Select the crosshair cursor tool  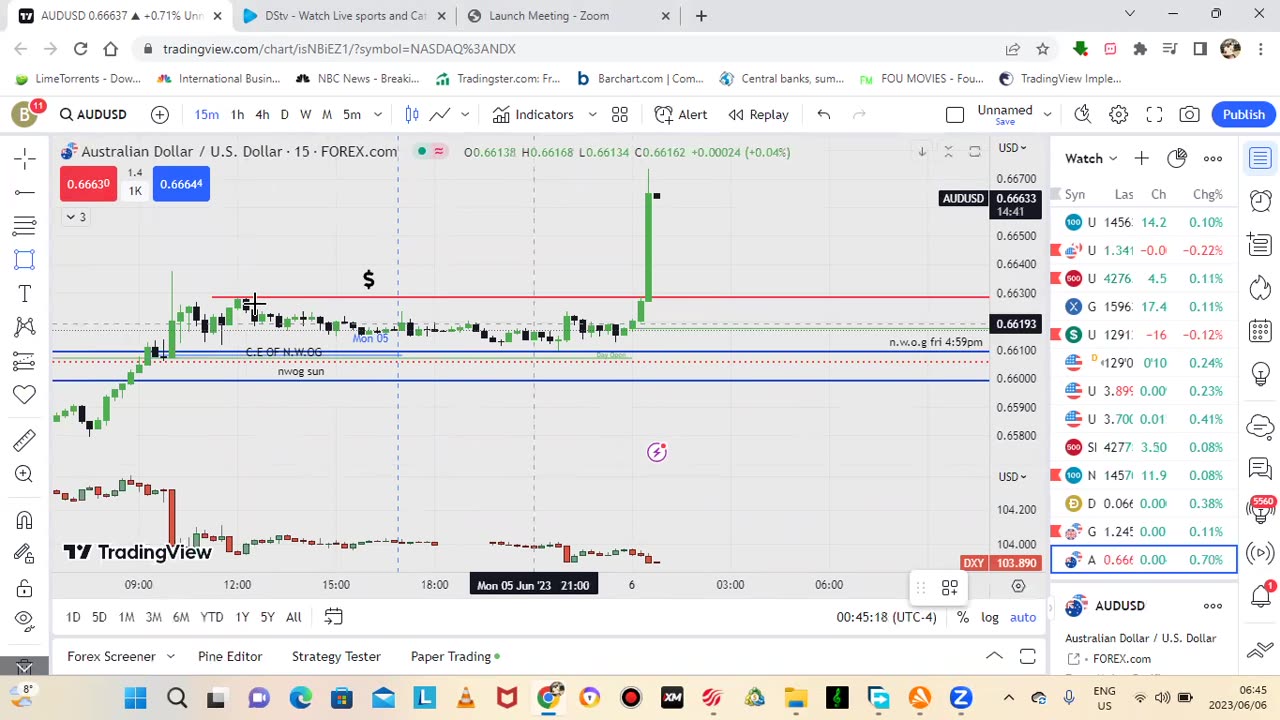[x=25, y=158]
